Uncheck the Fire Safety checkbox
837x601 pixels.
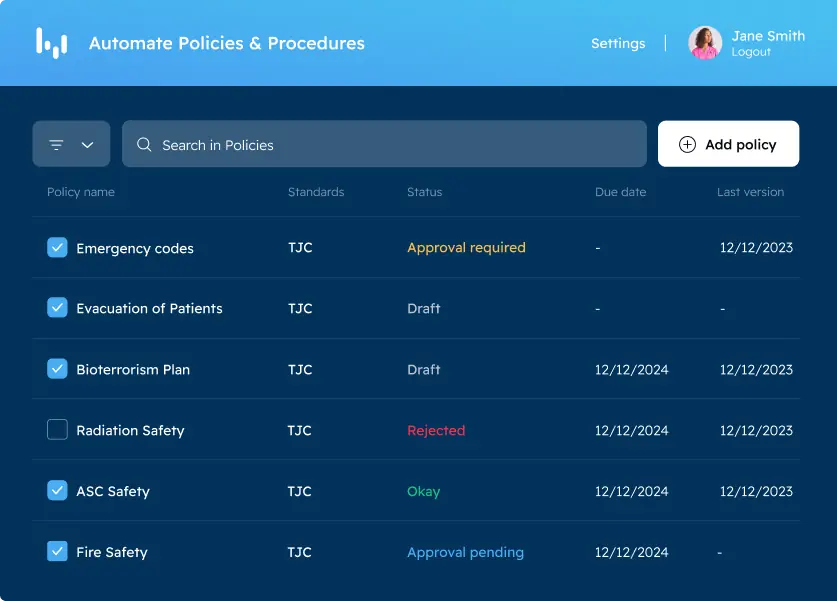coord(57,551)
